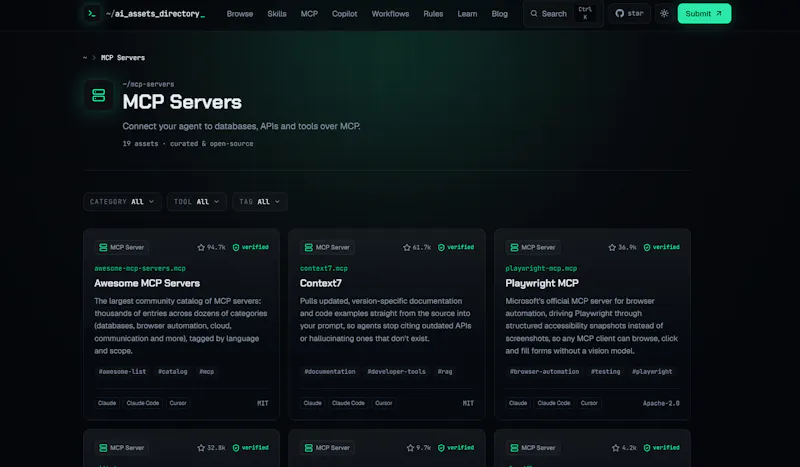
Task: Click MCP Server badge on Playwright MCP card
Action: 533,248
